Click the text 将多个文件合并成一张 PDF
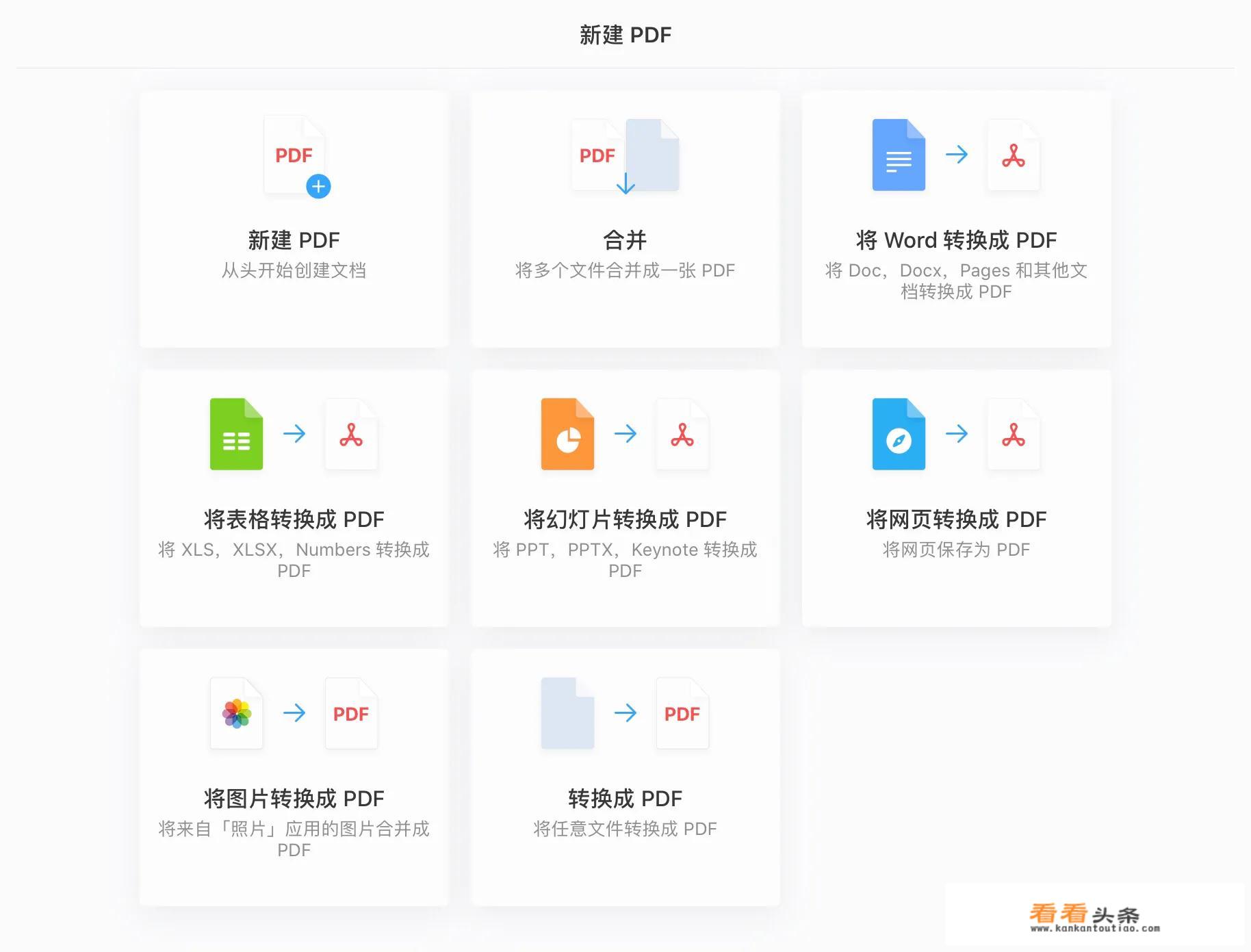 [625, 270]
